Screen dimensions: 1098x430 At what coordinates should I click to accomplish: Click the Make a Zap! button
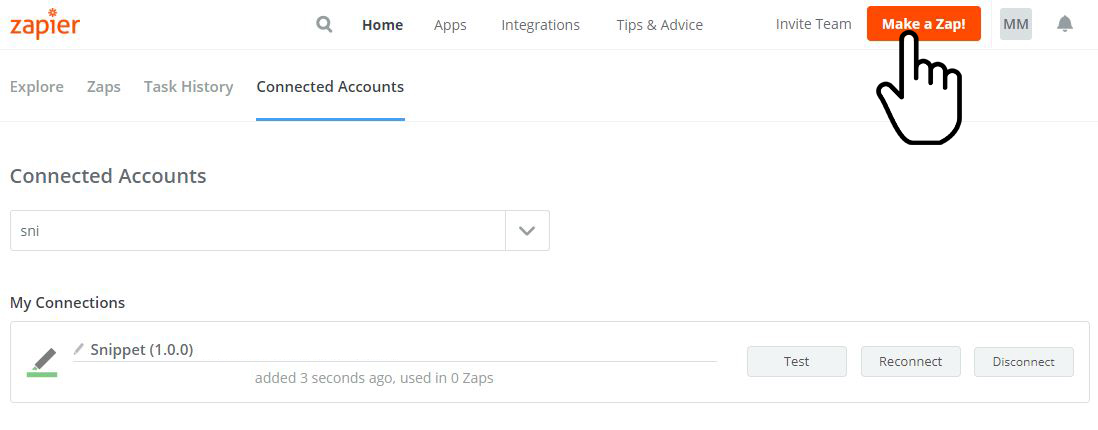(x=924, y=24)
